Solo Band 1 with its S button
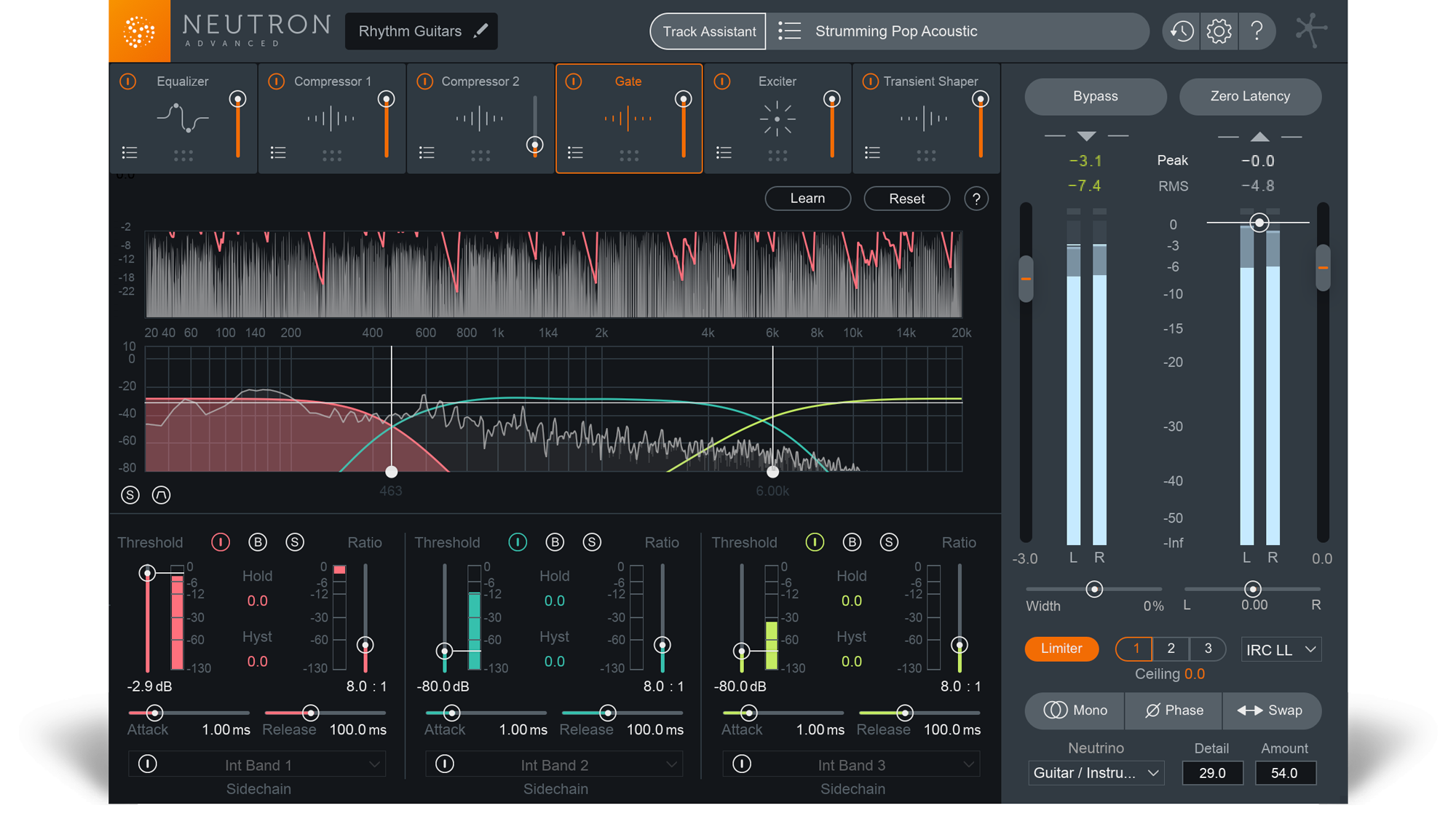Screen dimensions: 1456x816 pos(295,542)
